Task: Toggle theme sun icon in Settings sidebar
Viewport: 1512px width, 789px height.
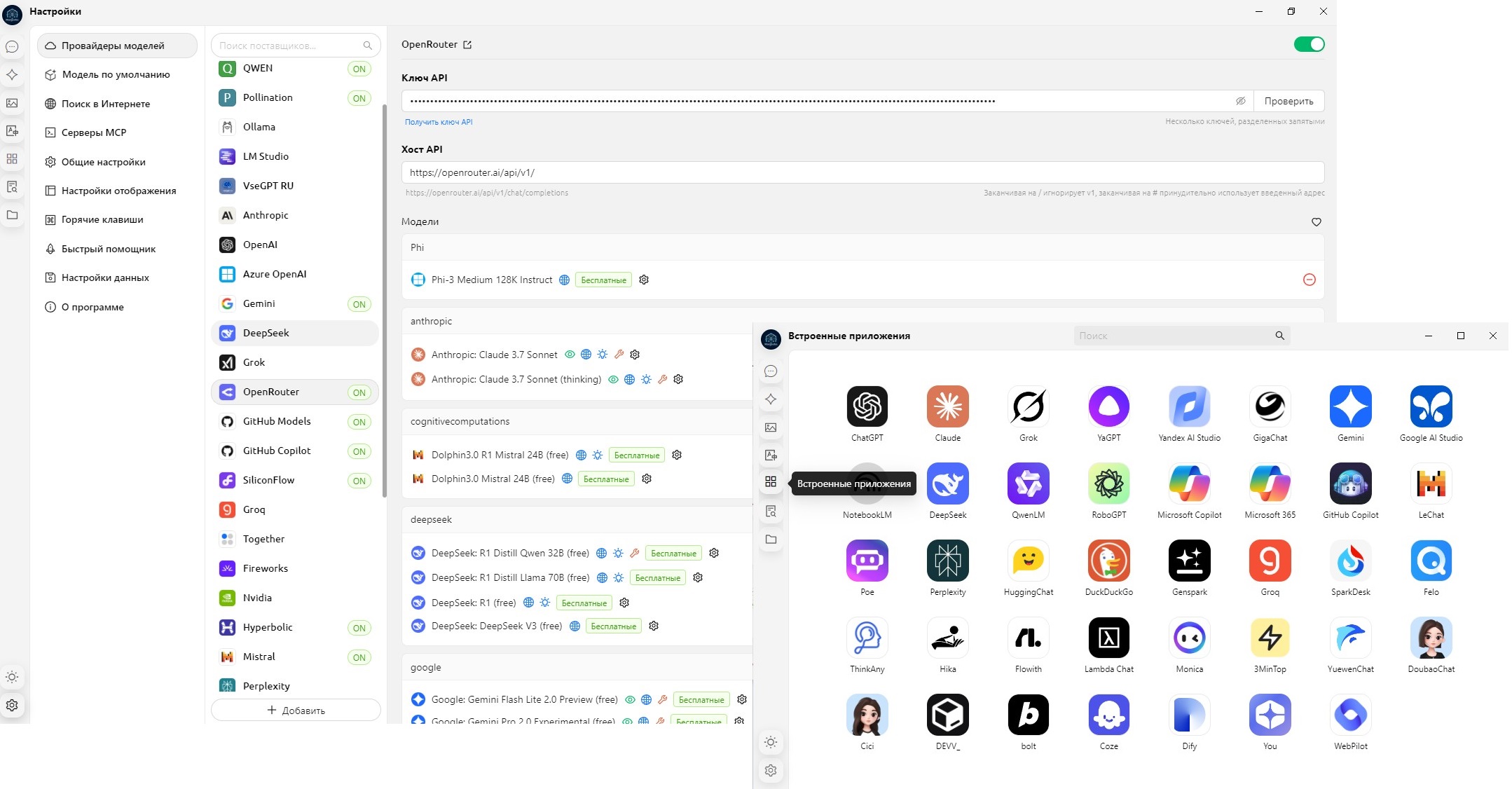Action: pos(12,678)
